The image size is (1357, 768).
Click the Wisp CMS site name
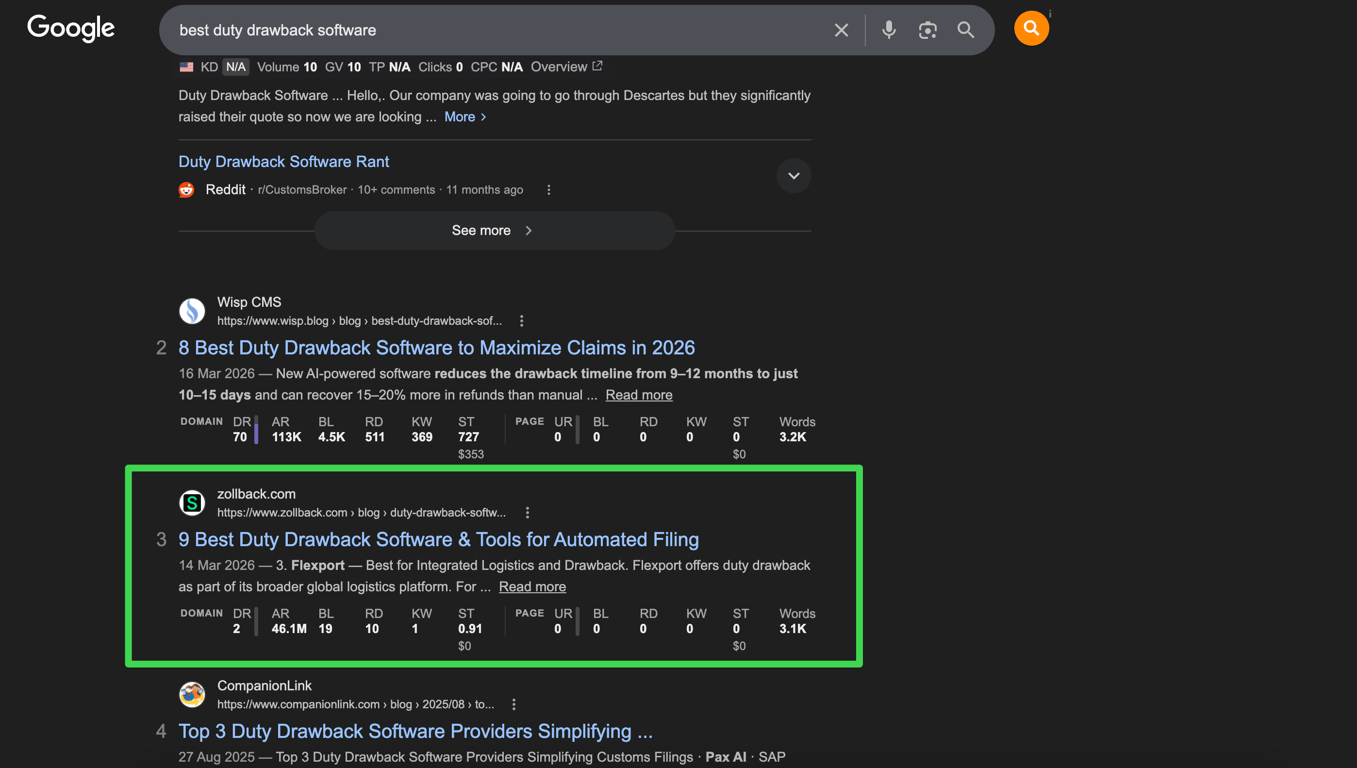(249, 302)
